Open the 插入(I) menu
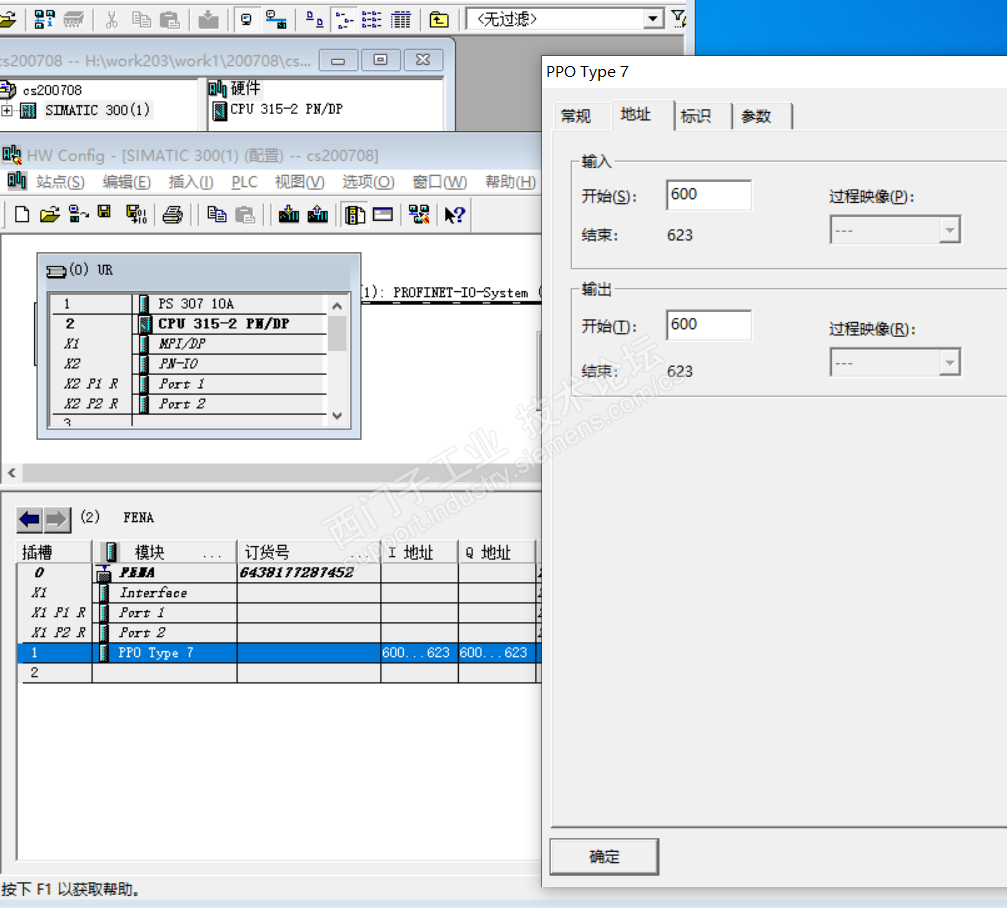The width and height of the screenshot is (1007, 908). point(191,182)
